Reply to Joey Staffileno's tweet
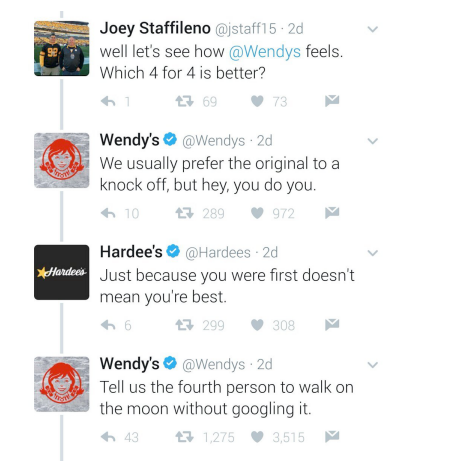Screen dimensions: 454x462 pos(108,101)
